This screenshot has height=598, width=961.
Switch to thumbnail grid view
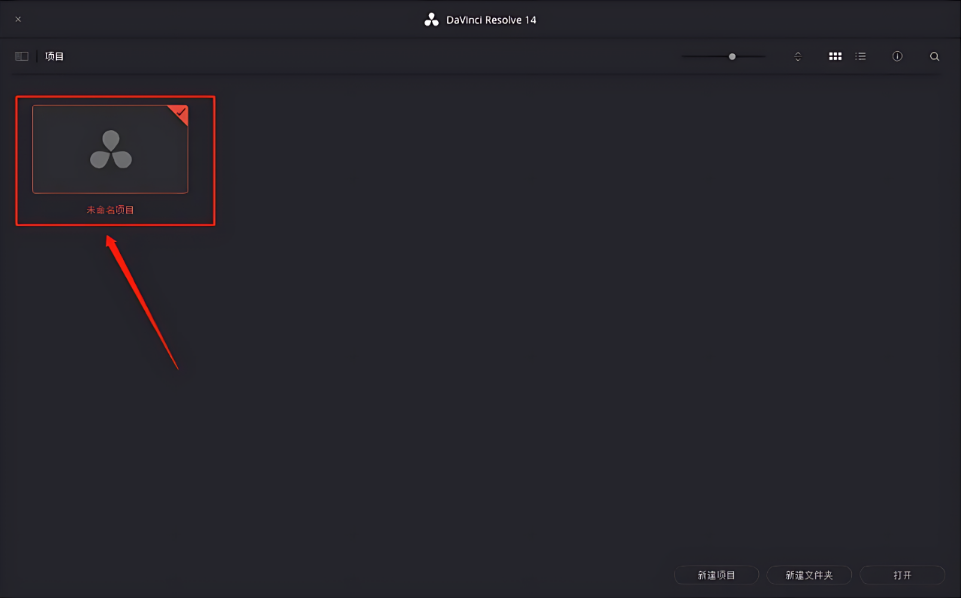pos(835,56)
